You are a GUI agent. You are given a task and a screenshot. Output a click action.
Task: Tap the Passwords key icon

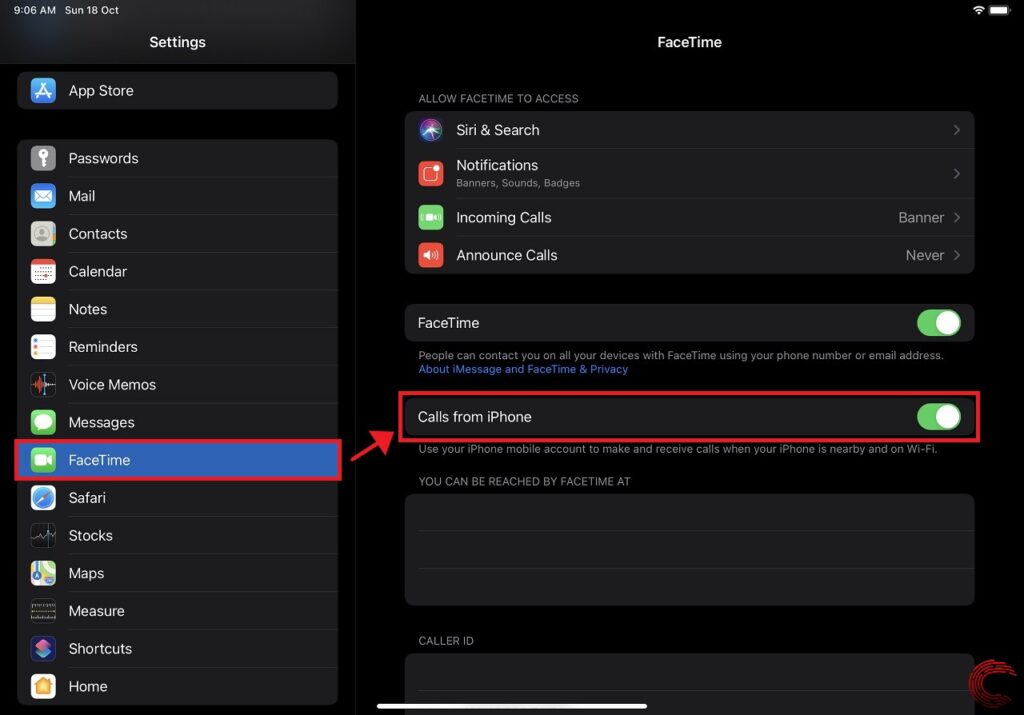pos(43,158)
